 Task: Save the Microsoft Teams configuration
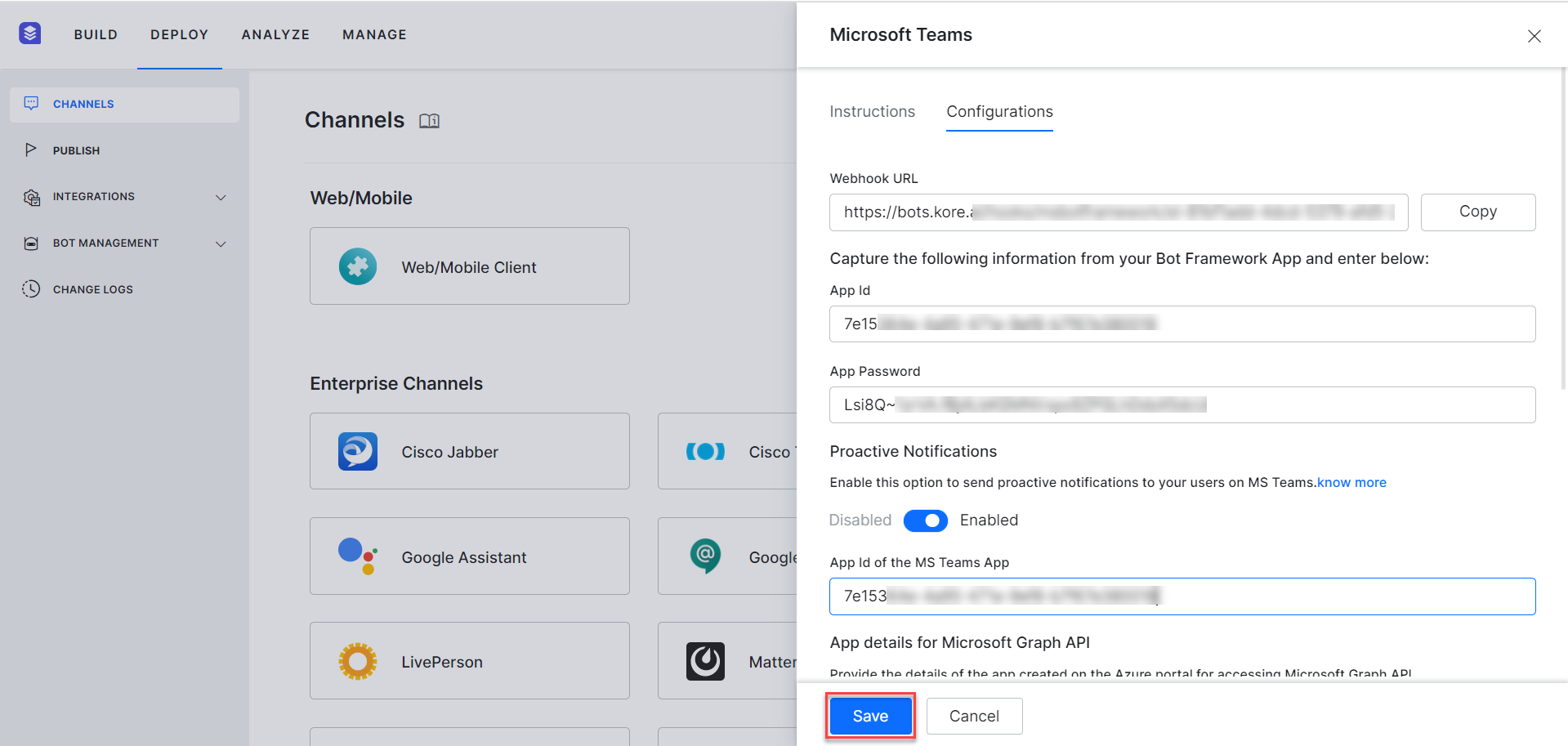coord(869,716)
